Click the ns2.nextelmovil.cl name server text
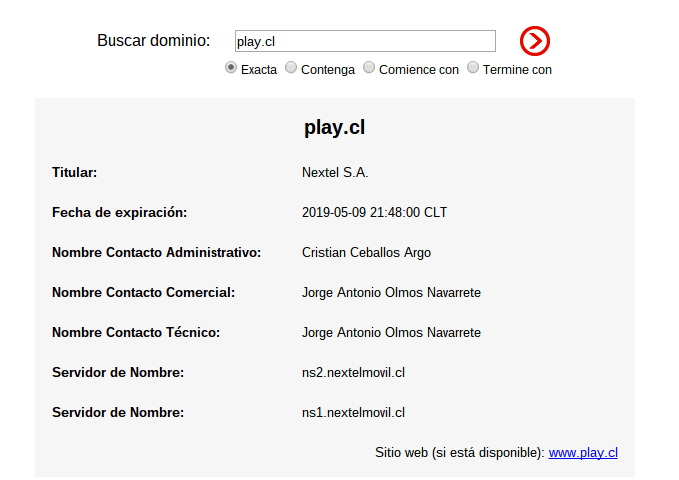 (353, 373)
